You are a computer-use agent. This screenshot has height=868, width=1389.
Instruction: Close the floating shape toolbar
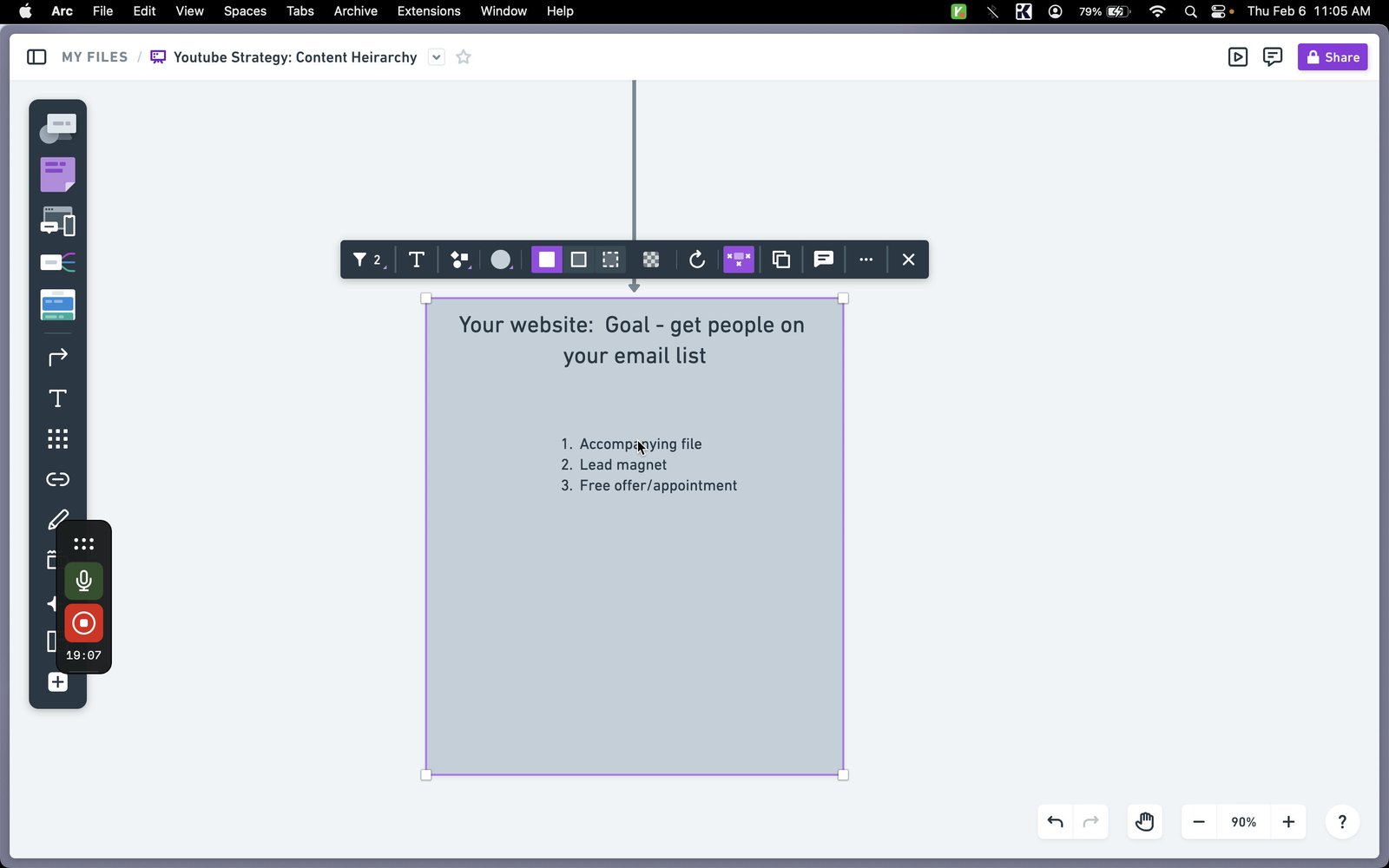click(908, 260)
